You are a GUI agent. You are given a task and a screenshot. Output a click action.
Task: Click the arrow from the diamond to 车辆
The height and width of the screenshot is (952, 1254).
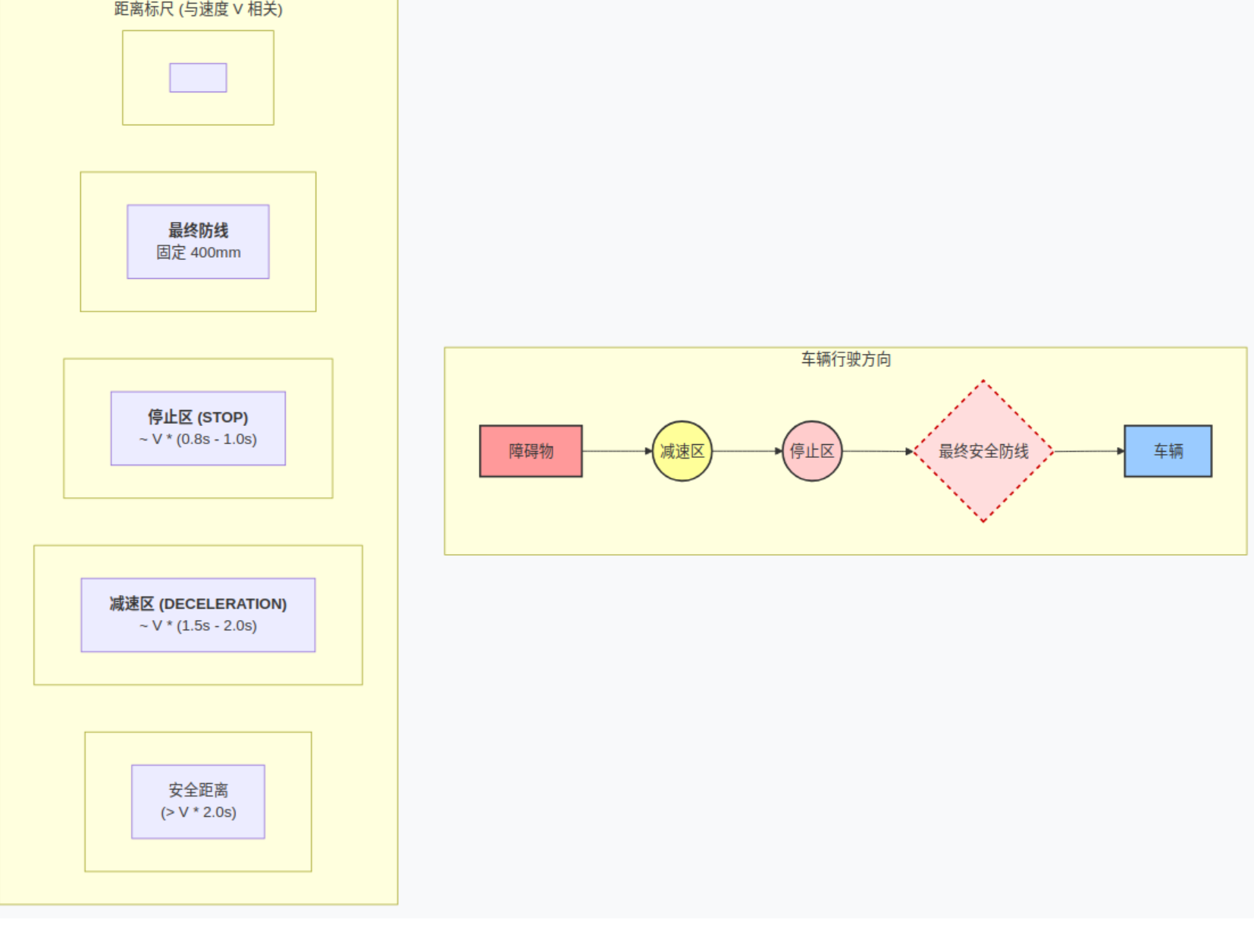coord(1089,451)
